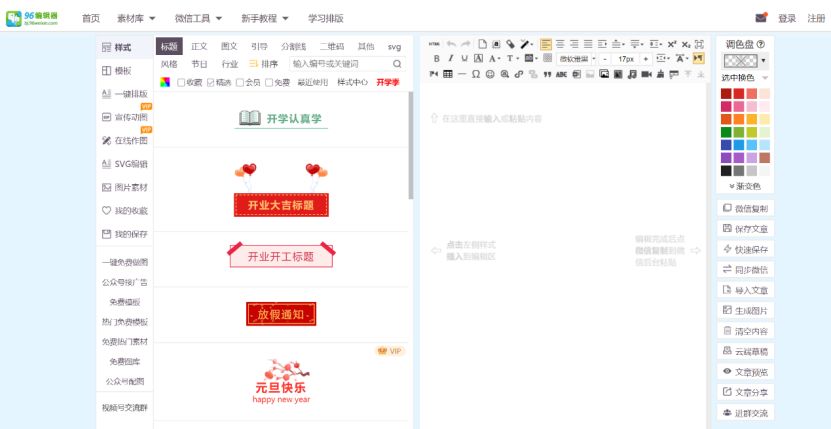This screenshot has width=831, height=429.
Task: Increase font size with plus button
Action: click(646, 59)
